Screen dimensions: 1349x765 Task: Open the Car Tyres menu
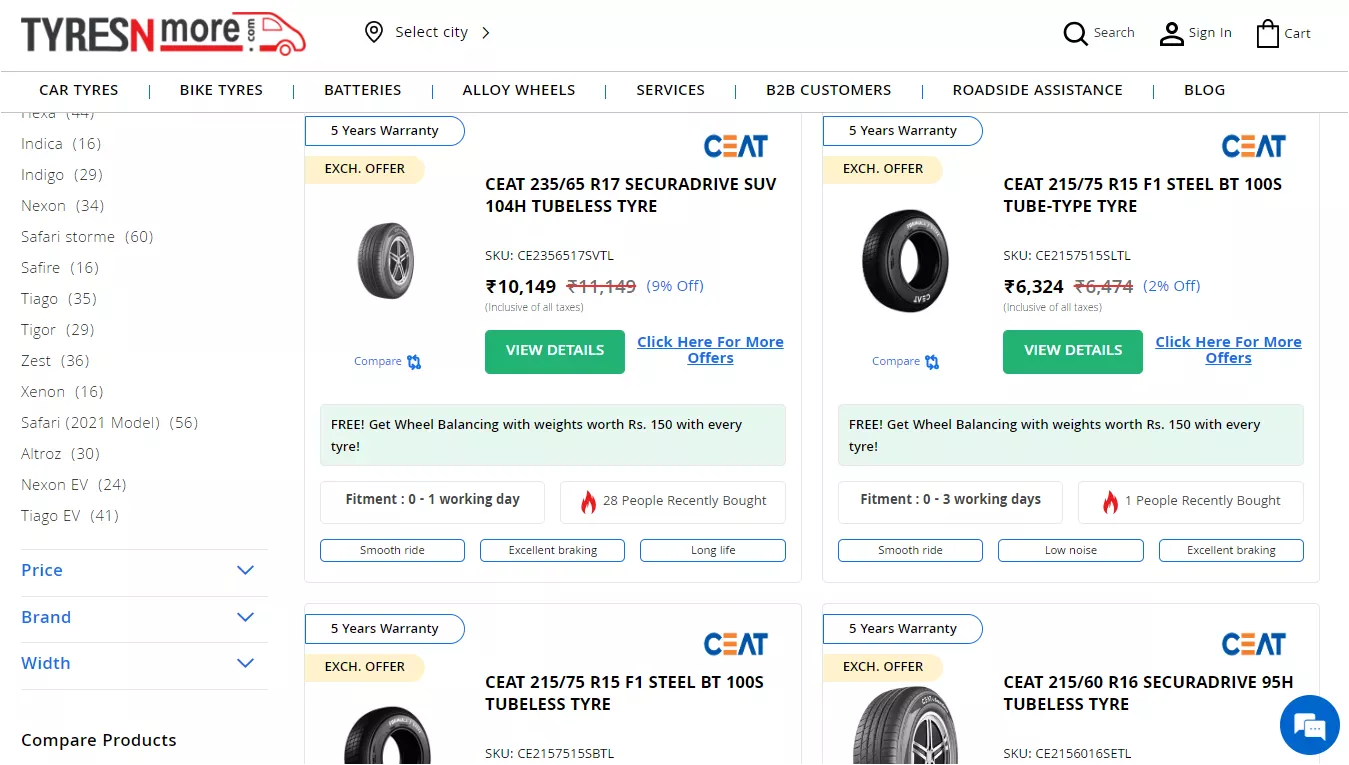(79, 90)
